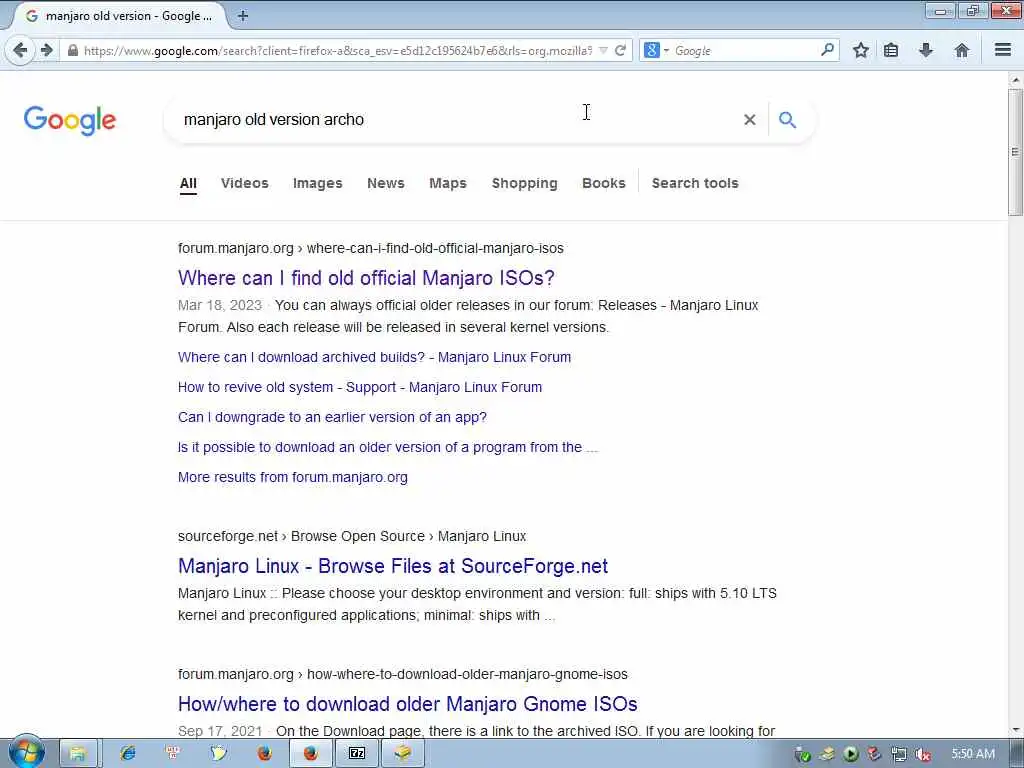Open 'More results from forum.manjaro.org'
This screenshot has width=1024, height=768.
point(293,477)
